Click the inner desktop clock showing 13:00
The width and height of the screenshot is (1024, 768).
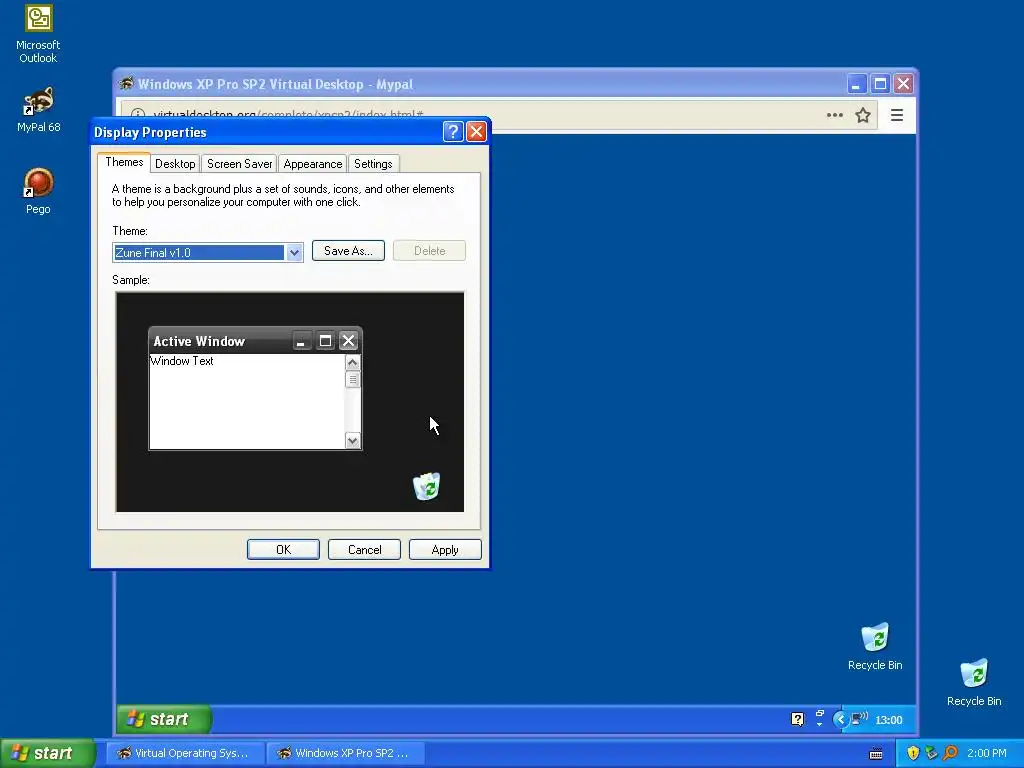(x=889, y=720)
